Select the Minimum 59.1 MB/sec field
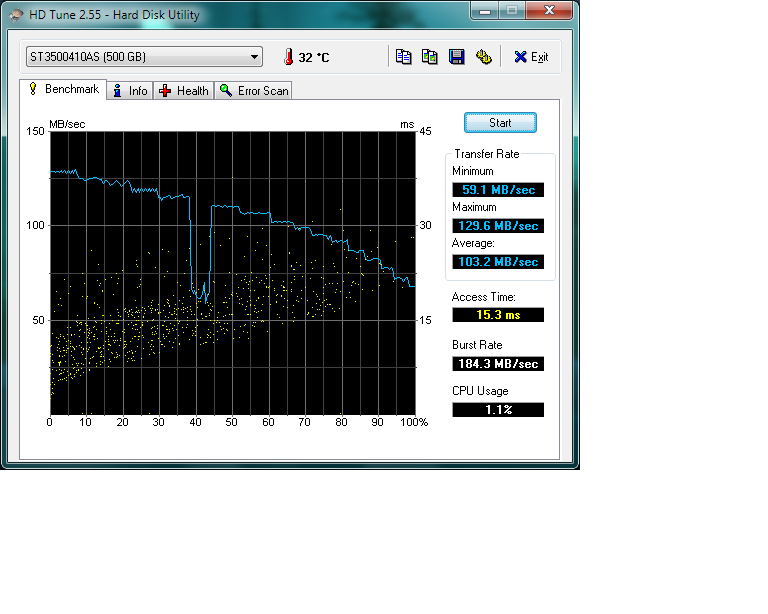Screen dimensions: 768x614 pos(498,190)
